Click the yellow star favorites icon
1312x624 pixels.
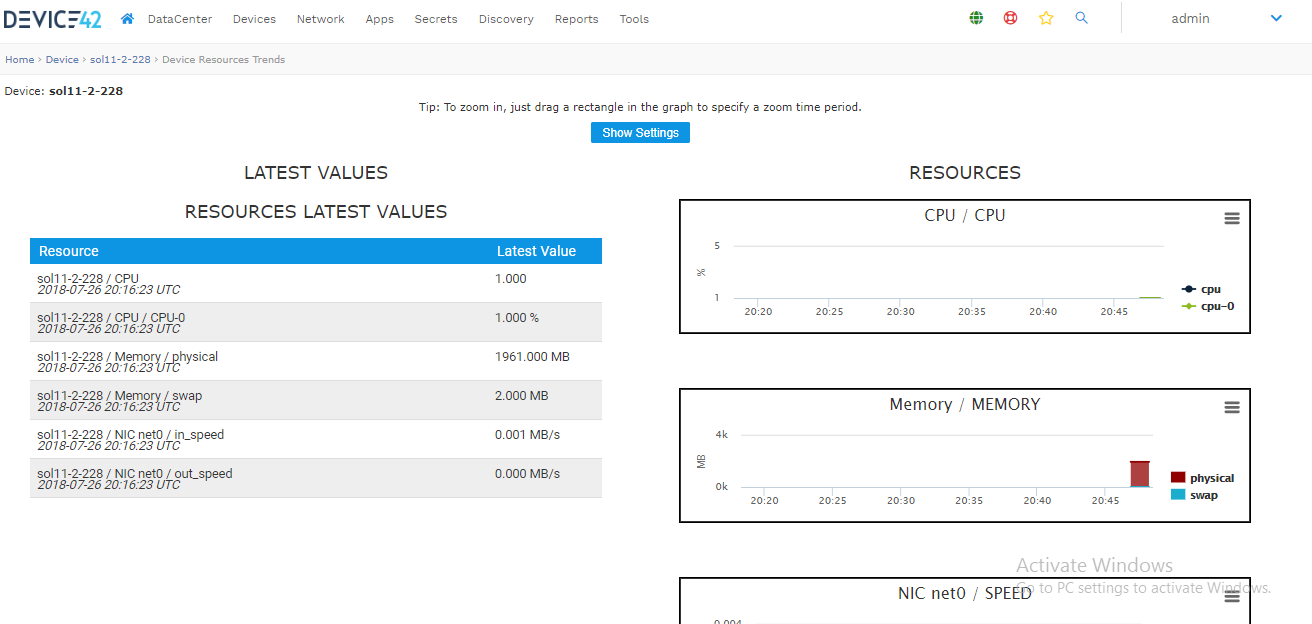pyautogui.click(x=1046, y=18)
